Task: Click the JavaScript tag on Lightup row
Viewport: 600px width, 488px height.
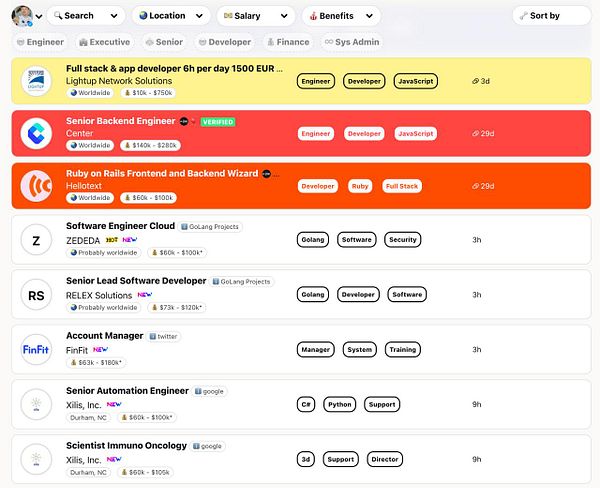Action: pos(416,81)
